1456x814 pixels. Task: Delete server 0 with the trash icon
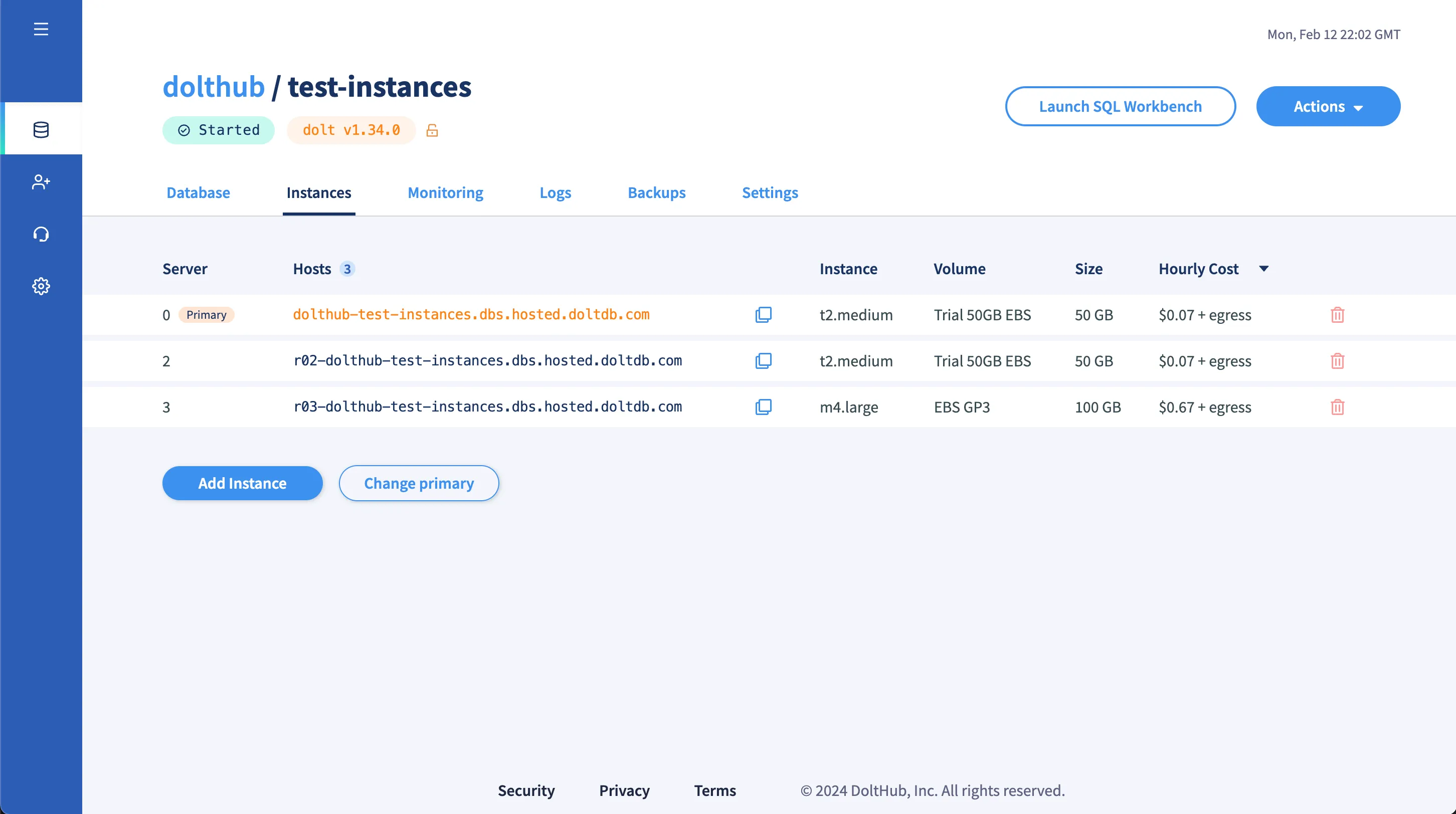(1337, 315)
